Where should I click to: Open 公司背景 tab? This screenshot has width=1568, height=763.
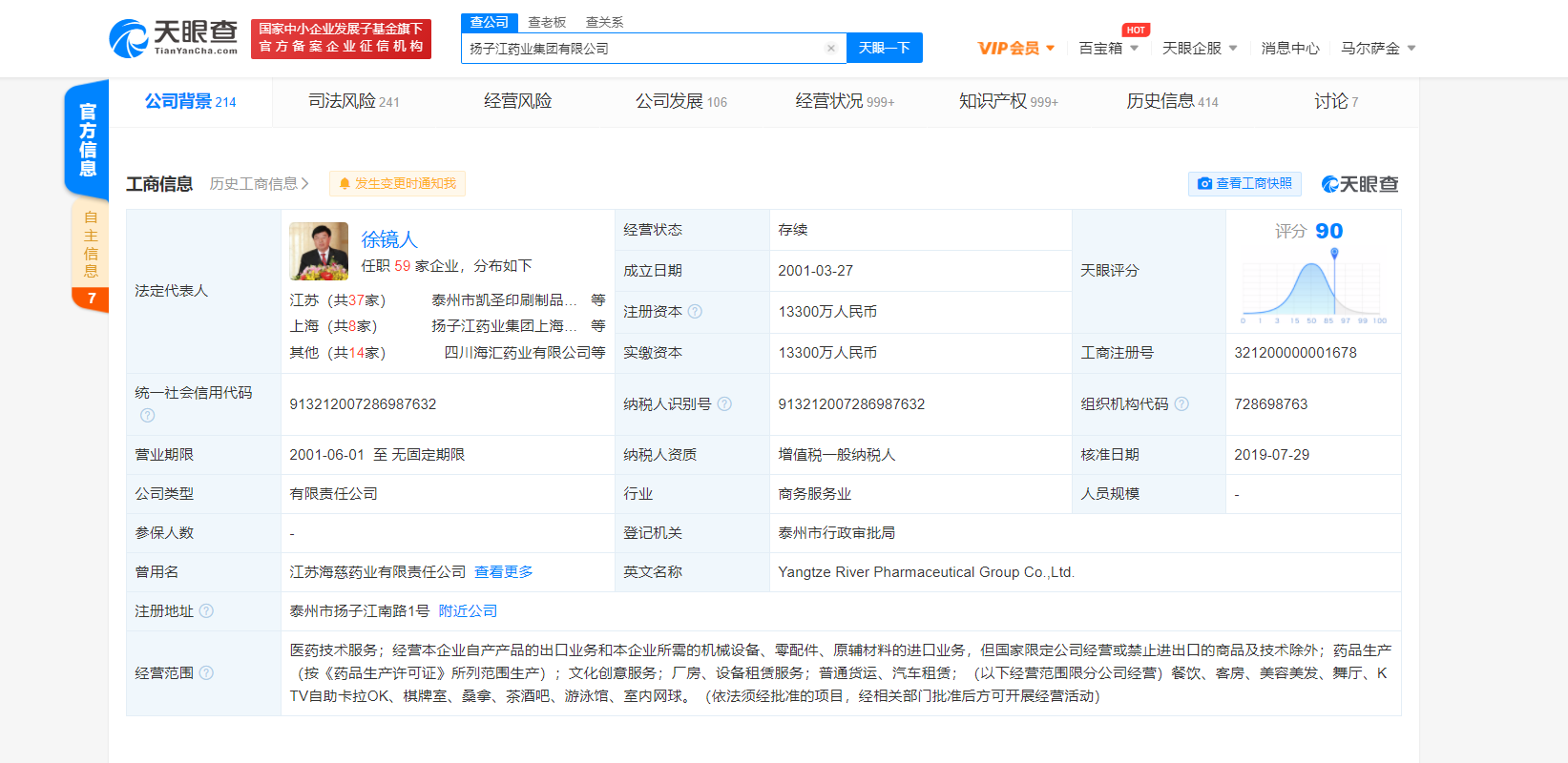(190, 101)
